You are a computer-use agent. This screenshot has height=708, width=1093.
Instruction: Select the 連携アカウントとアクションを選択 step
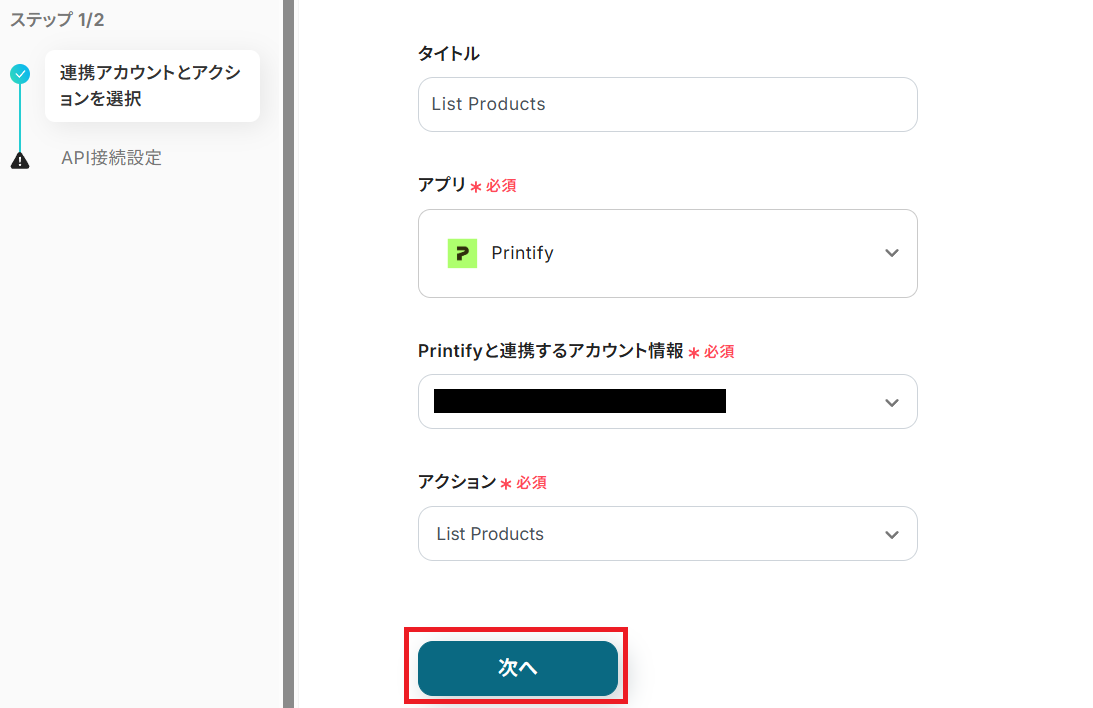151,86
